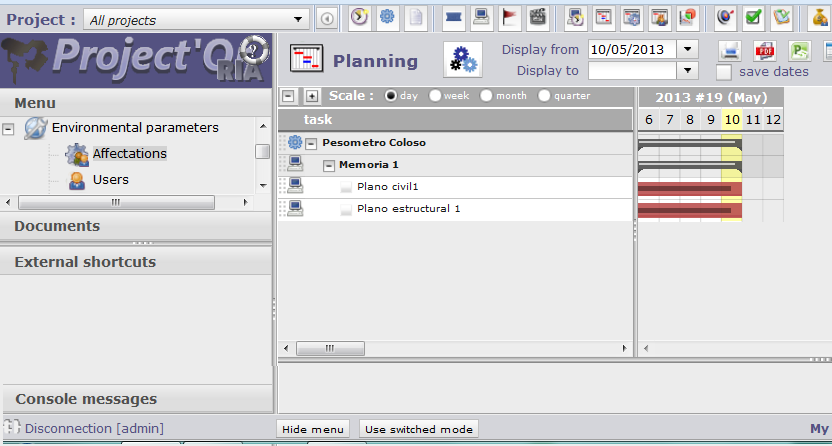Select the week scale radio button
This screenshot has width=832, height=446.
click(435, 96)
